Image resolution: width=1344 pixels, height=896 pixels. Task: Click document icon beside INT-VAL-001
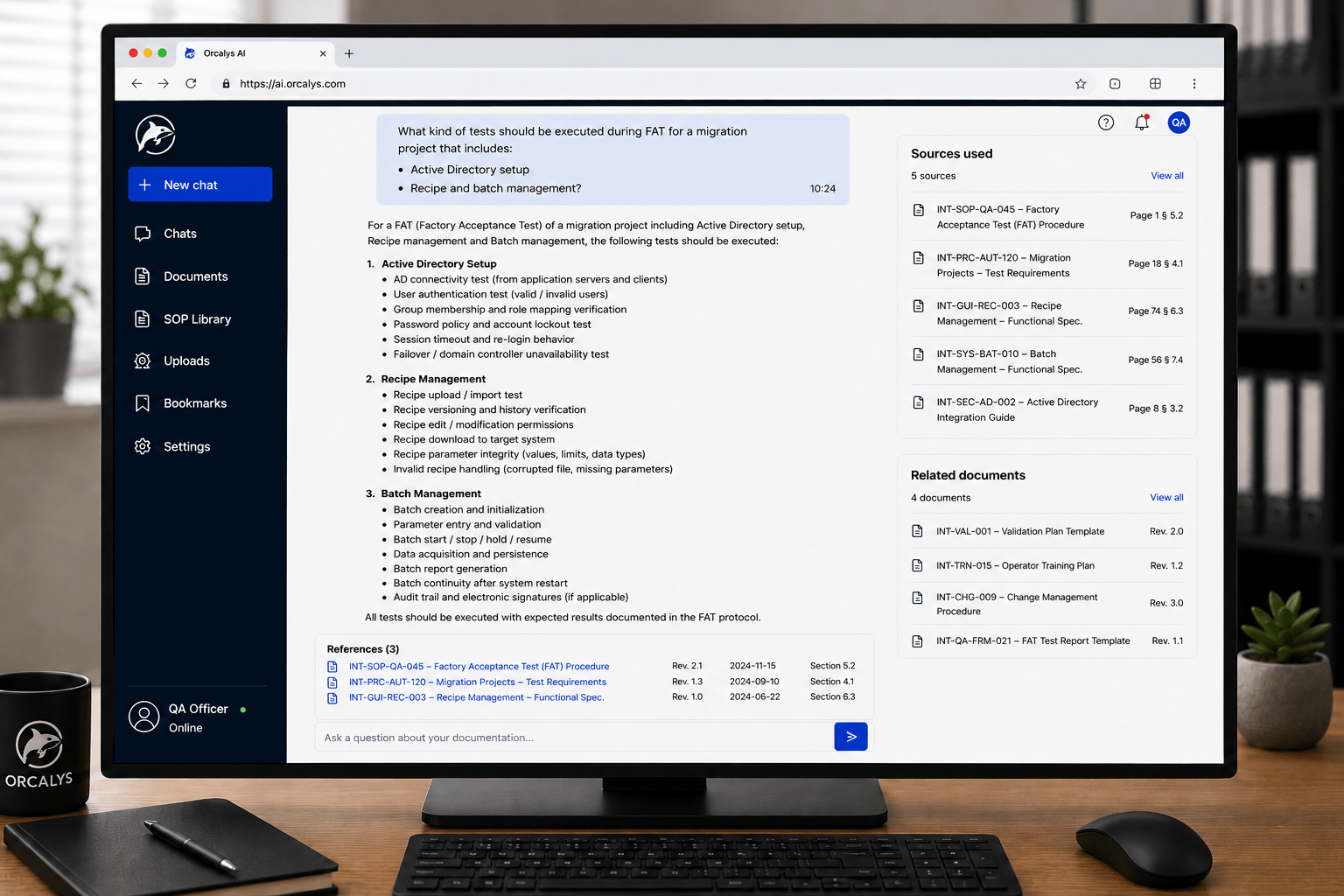click(x=917, y=531)
